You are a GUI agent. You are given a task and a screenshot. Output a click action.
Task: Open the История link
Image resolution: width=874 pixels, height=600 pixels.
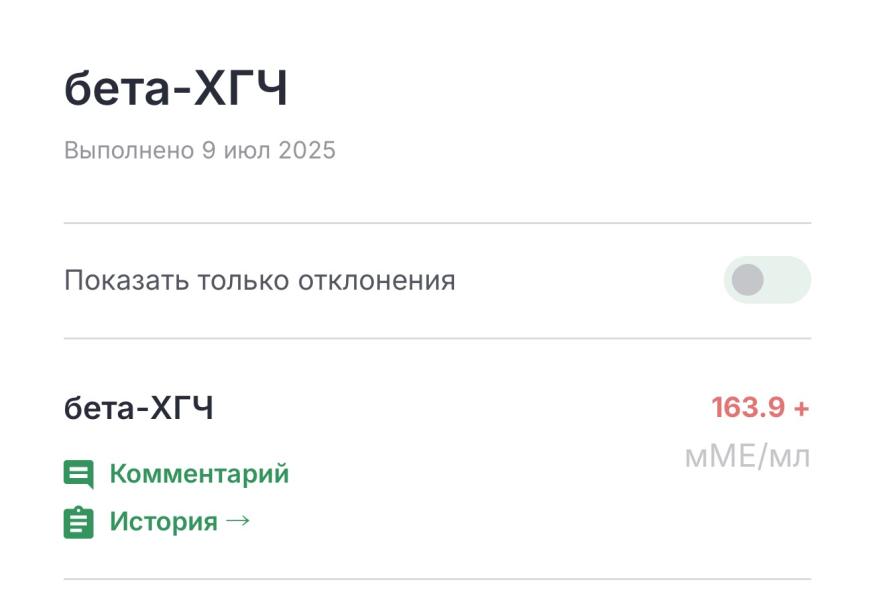click(163, 522)
